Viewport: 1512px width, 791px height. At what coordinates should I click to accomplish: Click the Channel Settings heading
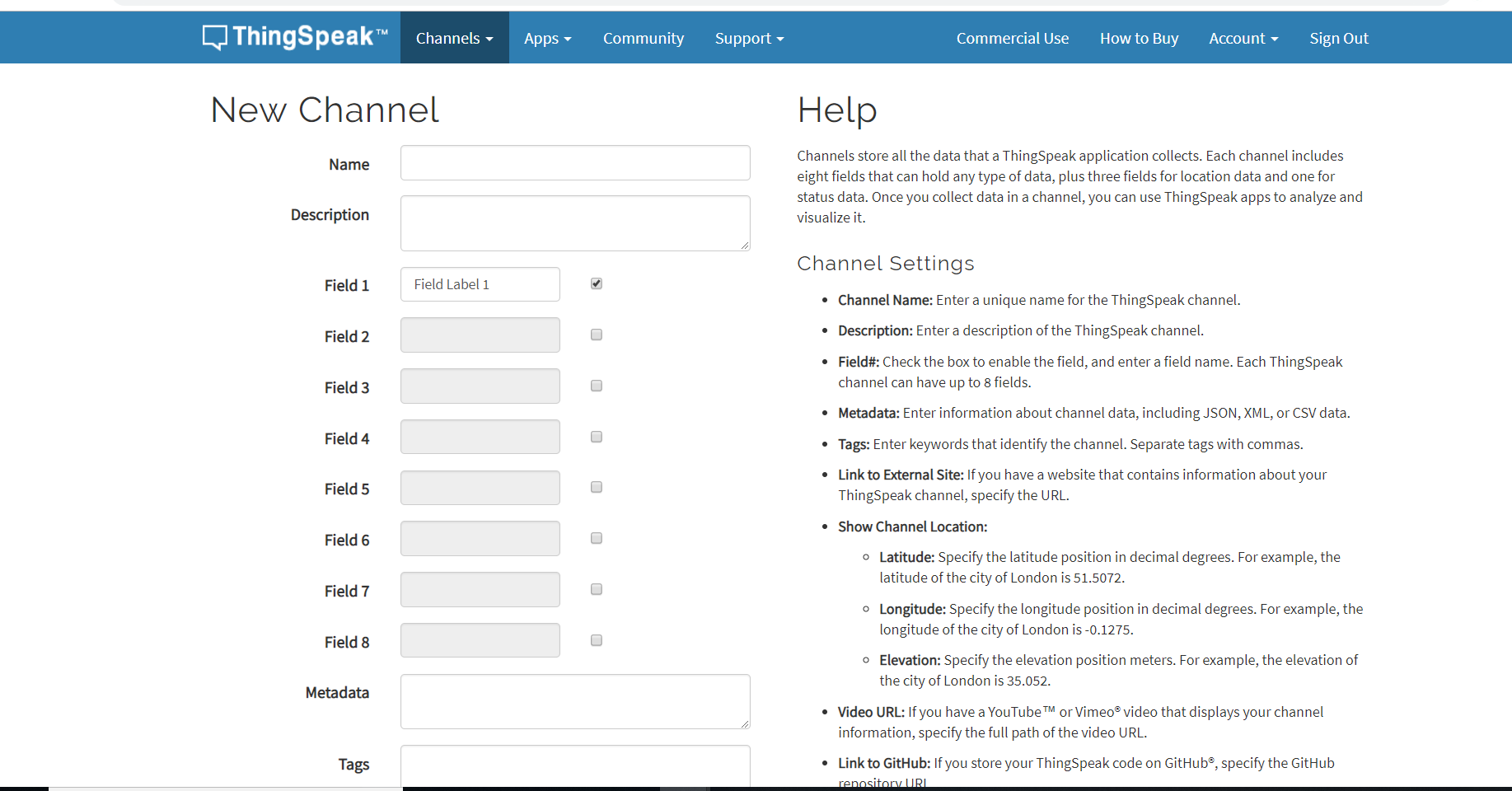tap(886, 264)
